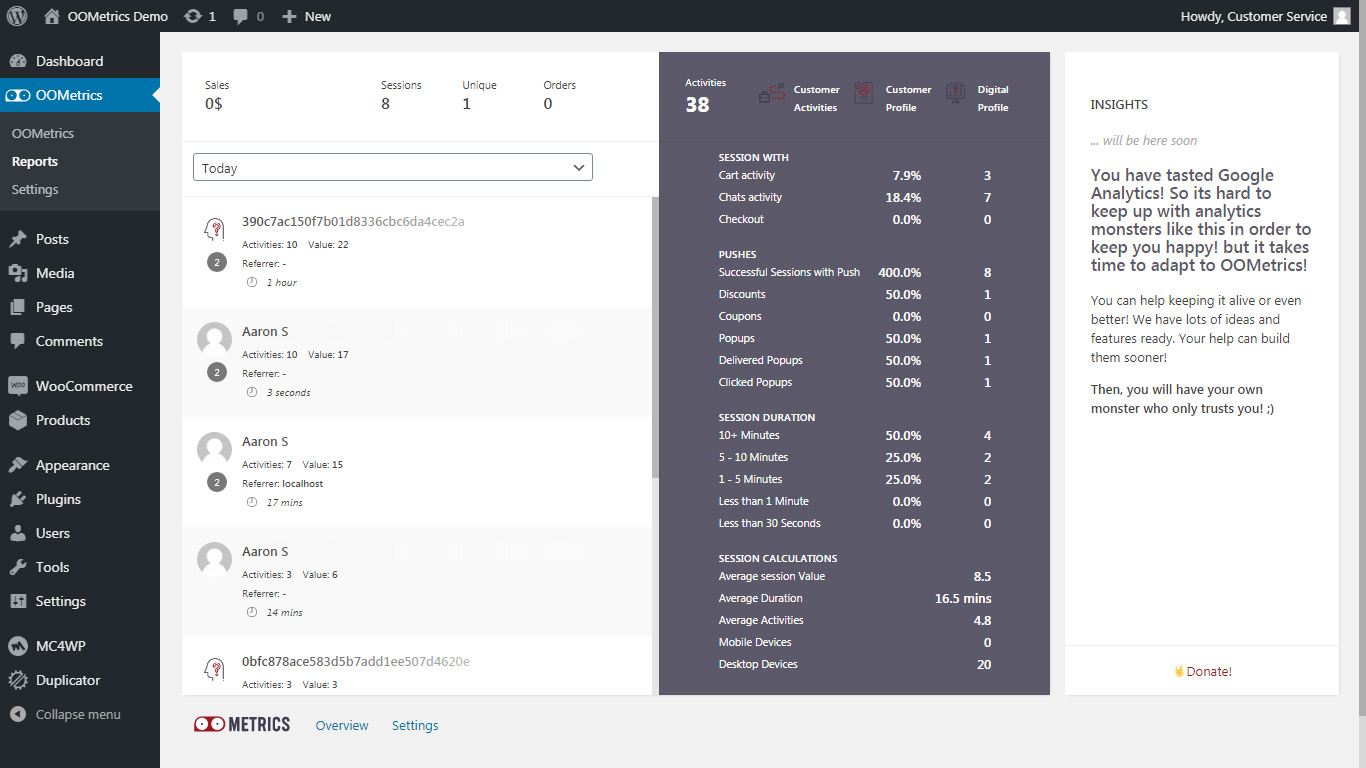Click the Collapse menu arrow icon
The width and height of the screenshot is (1366, 768).
tap(18, 714)
